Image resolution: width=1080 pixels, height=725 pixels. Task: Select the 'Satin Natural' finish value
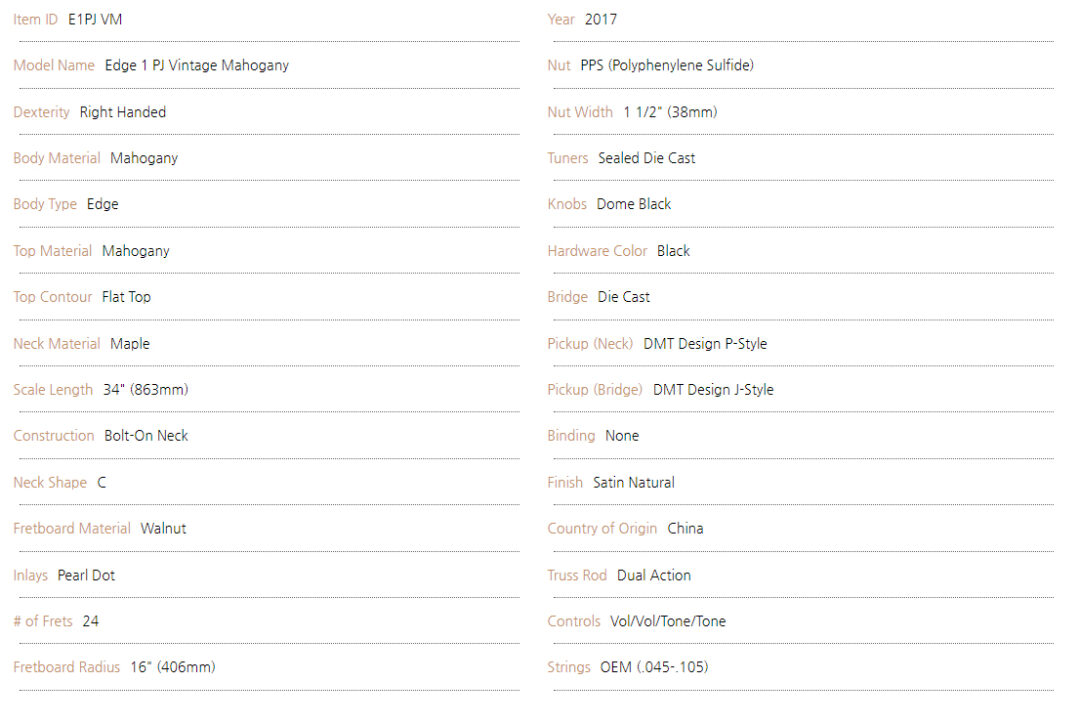[x=634, y=483]
